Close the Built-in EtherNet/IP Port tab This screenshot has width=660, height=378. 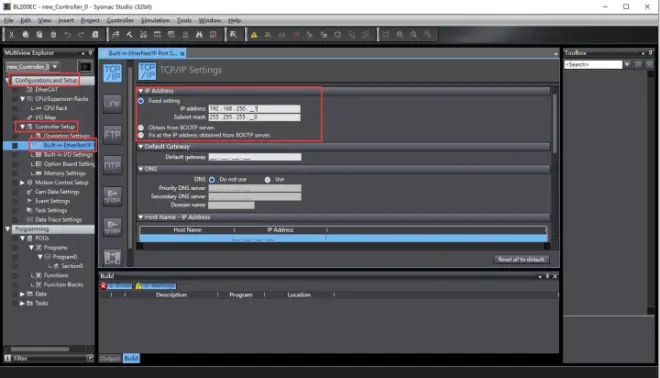pos(182,53)
